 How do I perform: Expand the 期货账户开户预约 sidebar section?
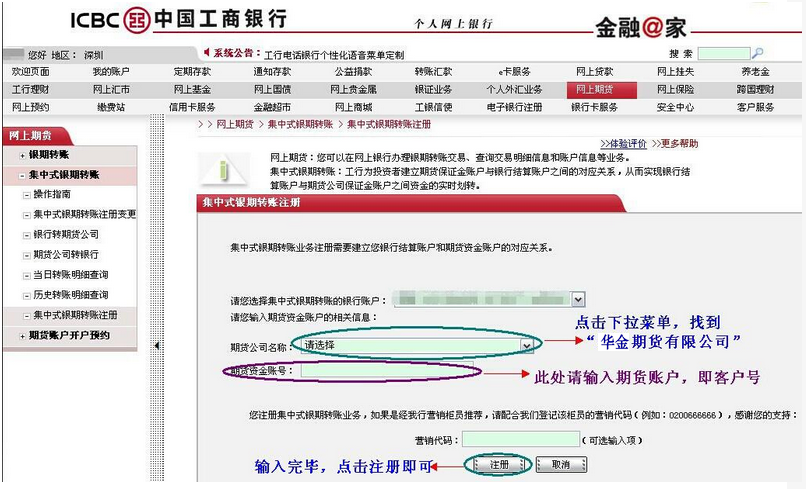coord(23,336)
